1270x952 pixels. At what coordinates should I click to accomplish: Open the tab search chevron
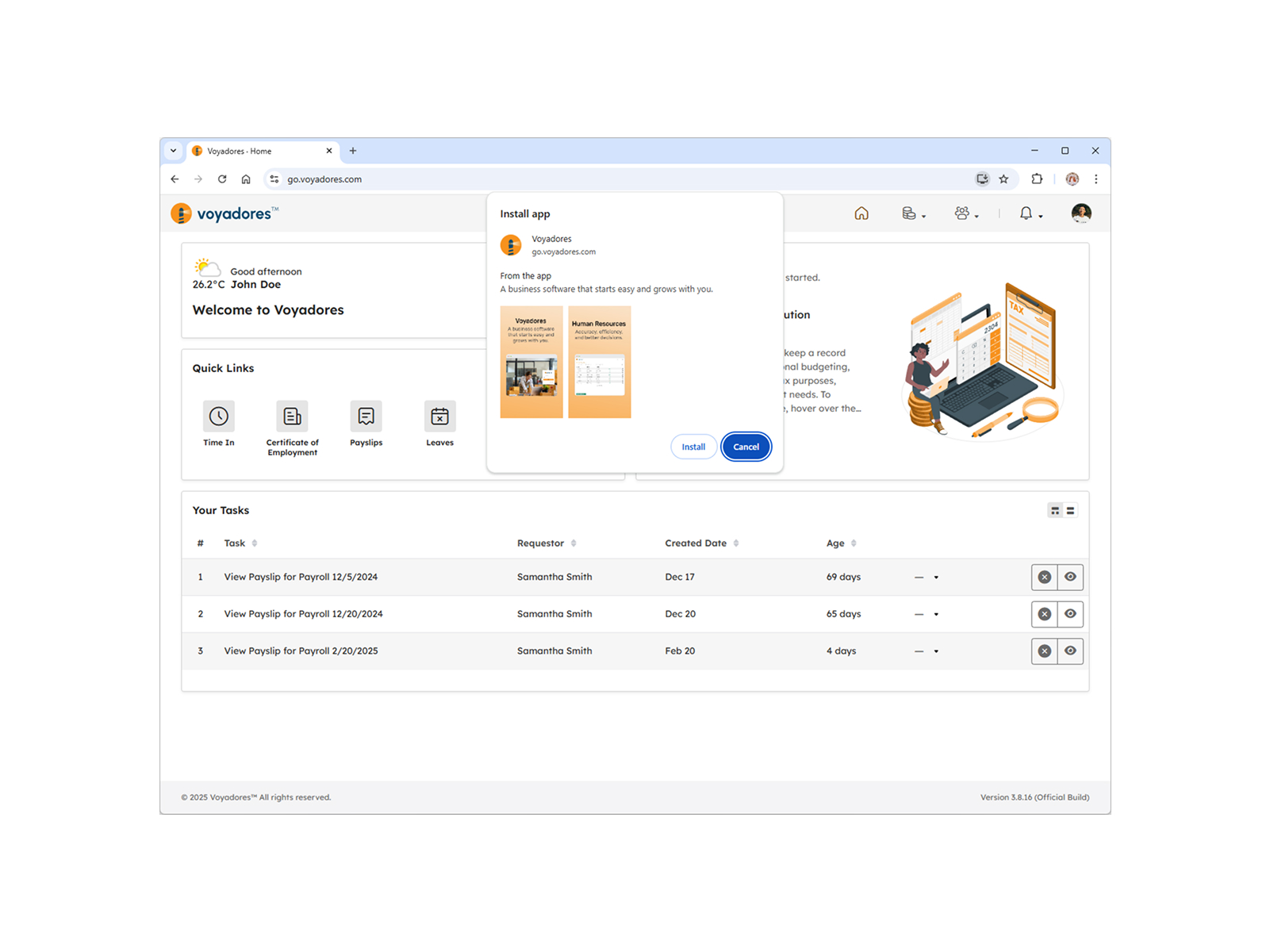(173, 151)
